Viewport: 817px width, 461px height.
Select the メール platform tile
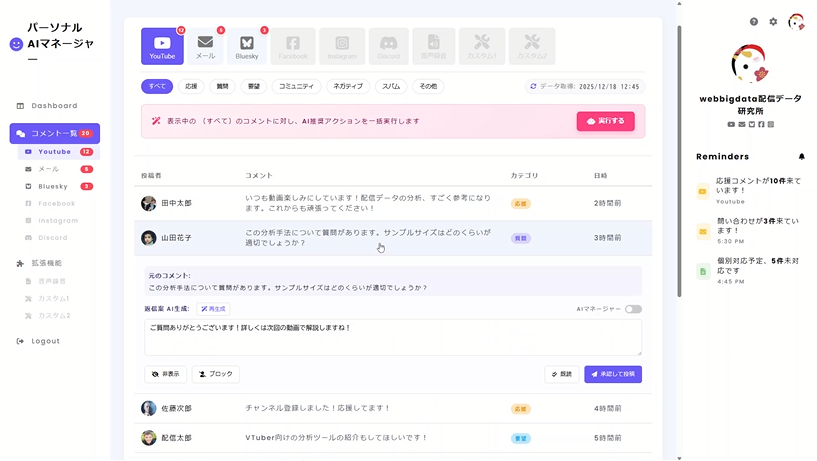(x=205, y=46)
